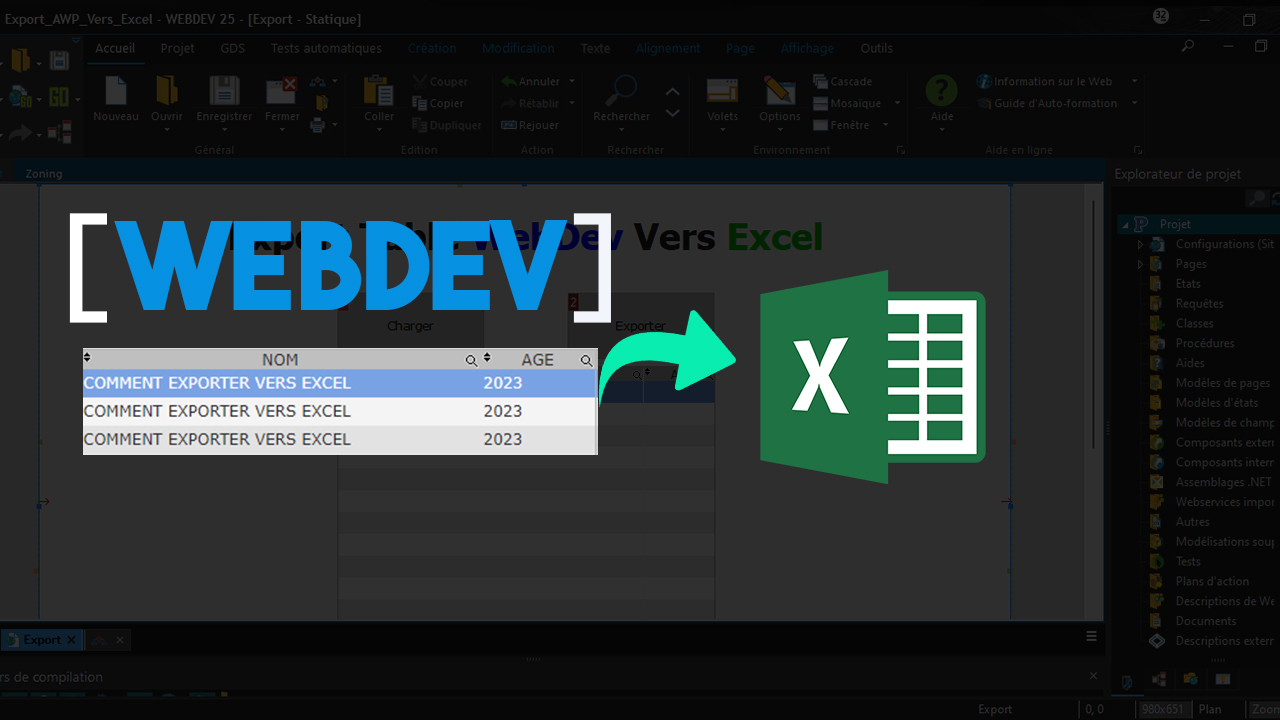1280x720 pixels.
Task: Expand Environnement group dialog launcher
Action: tap(901, 150)
